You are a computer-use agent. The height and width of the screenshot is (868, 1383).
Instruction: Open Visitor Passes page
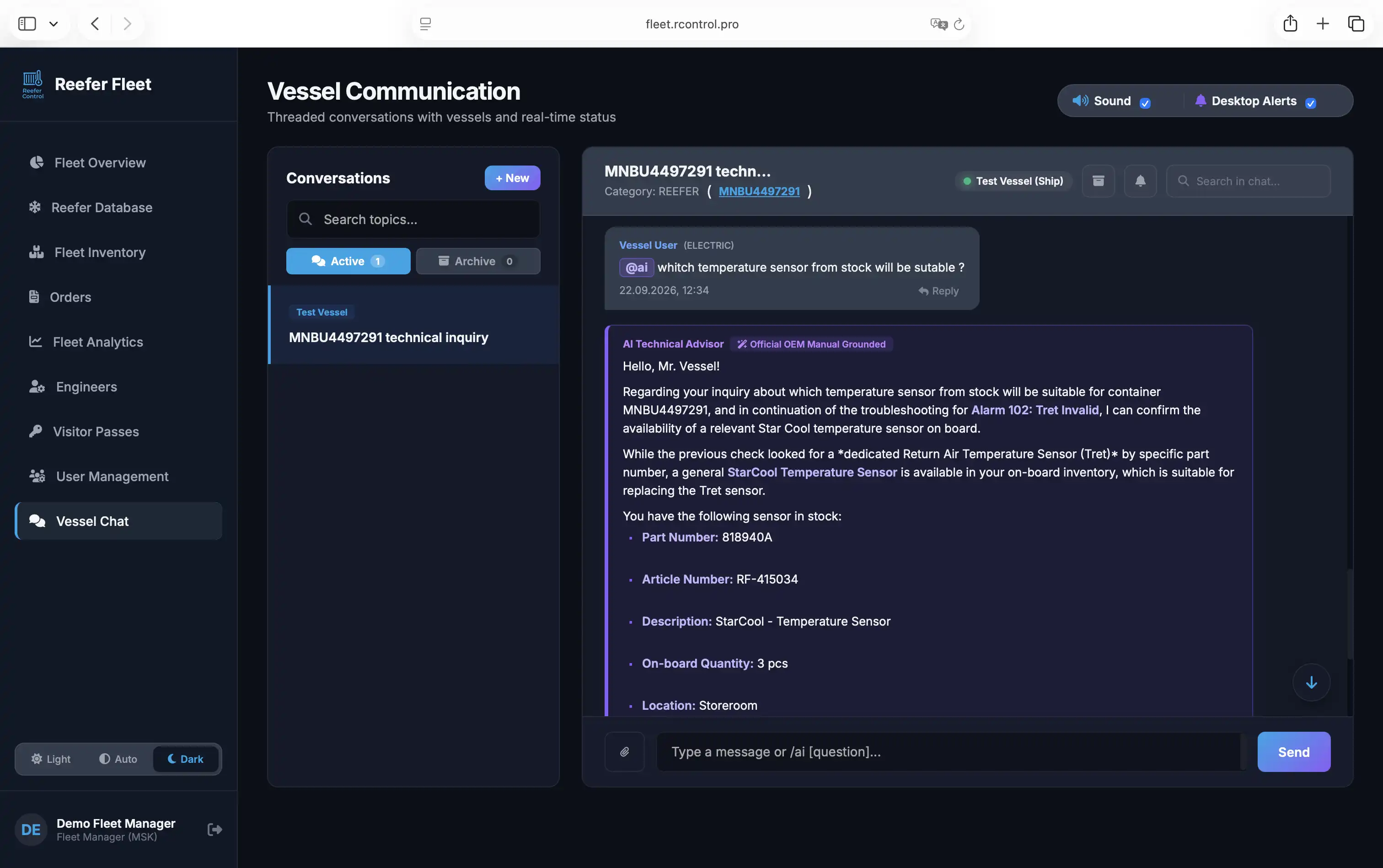point(118,431)
